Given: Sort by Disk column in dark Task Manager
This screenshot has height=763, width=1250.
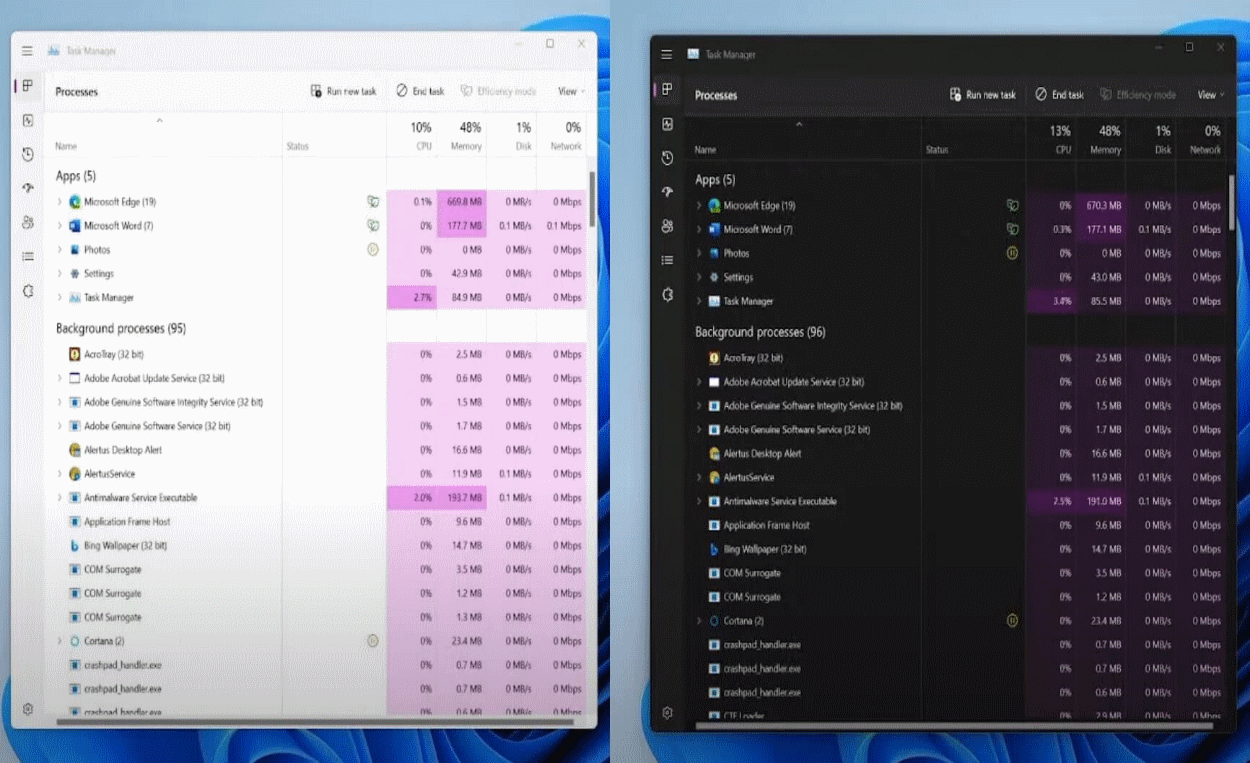Looking at the screenshot, I should click(1151, 139).
